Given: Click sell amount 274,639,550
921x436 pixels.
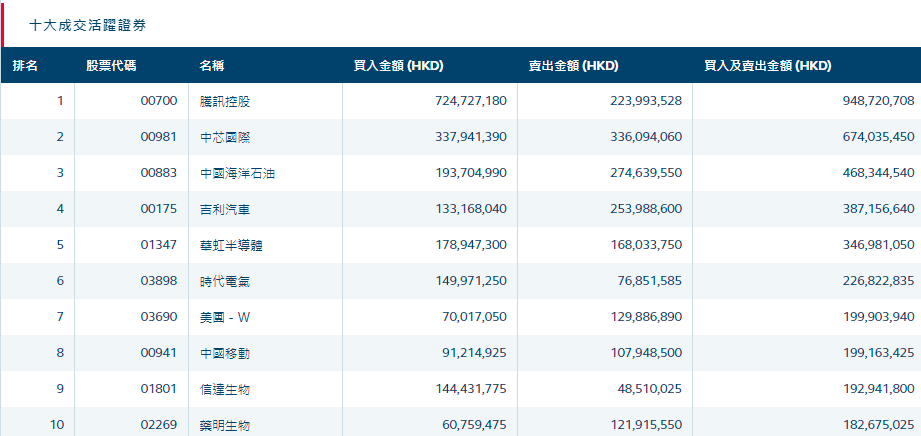Looking at the screenshot, I should click(x=646, y=173).
